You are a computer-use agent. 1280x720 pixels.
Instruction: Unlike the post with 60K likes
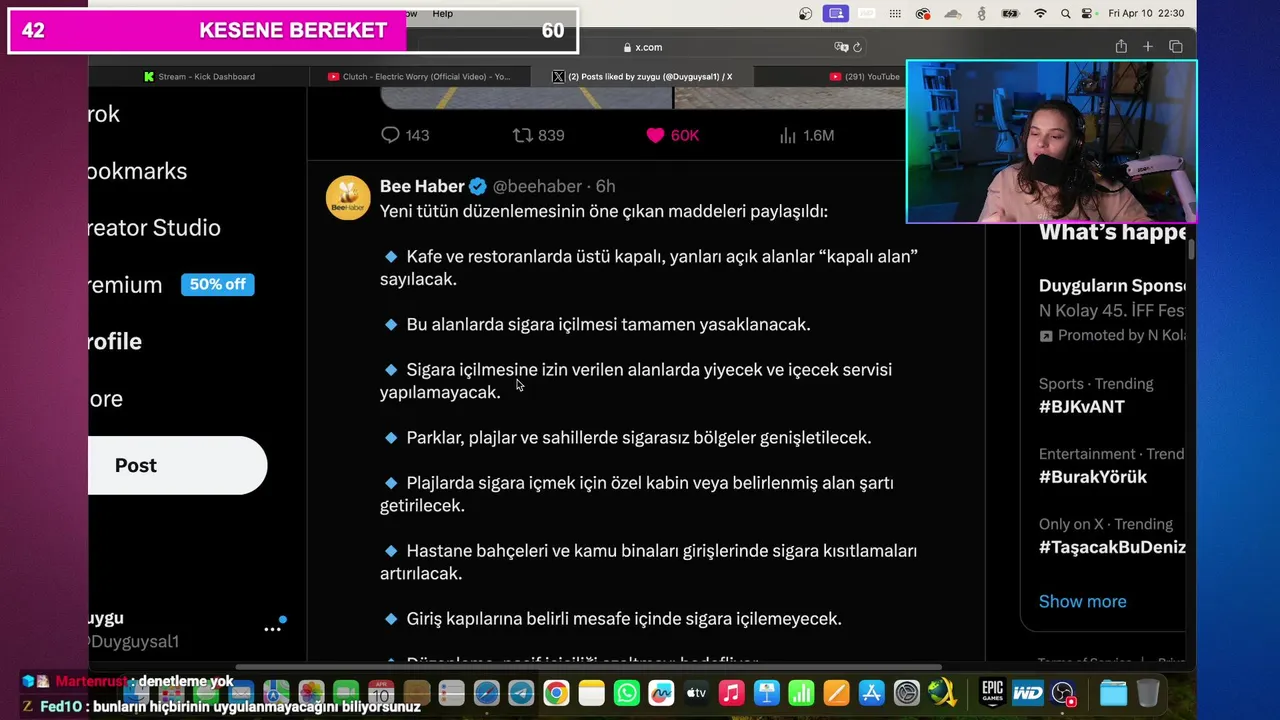(672, 135)
